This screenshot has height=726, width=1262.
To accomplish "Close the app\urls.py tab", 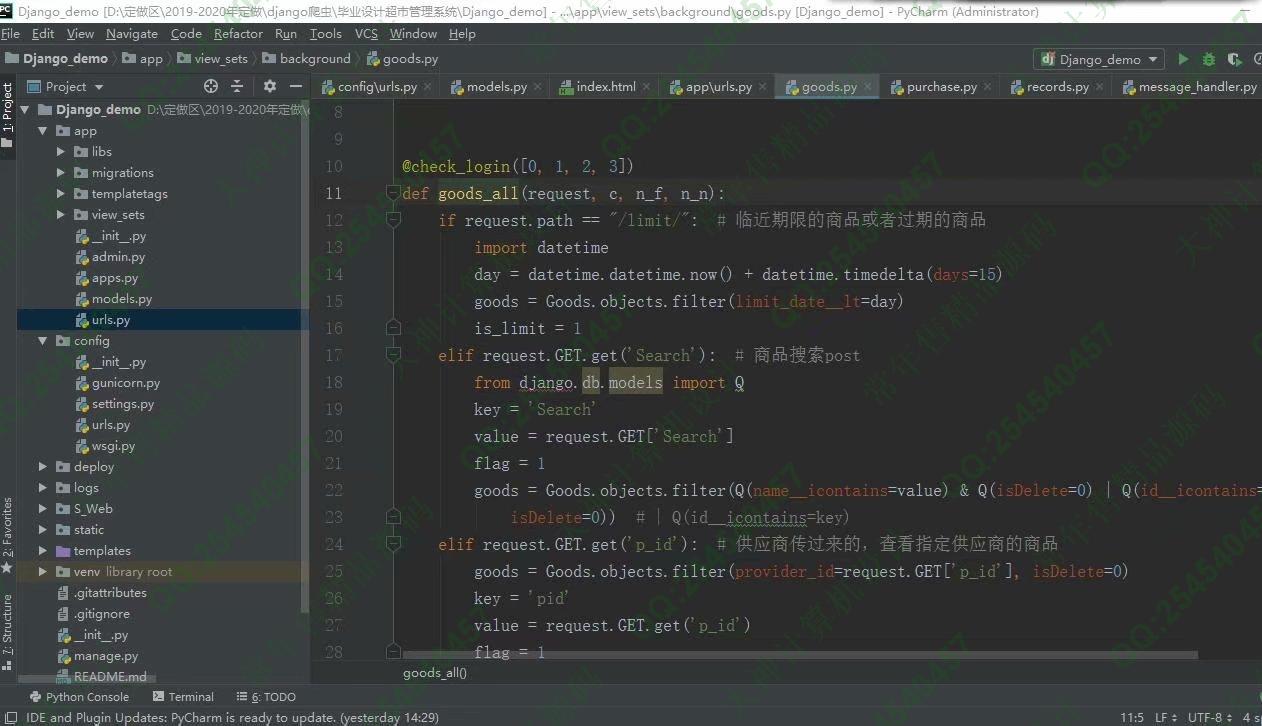I will pos(762,87).
